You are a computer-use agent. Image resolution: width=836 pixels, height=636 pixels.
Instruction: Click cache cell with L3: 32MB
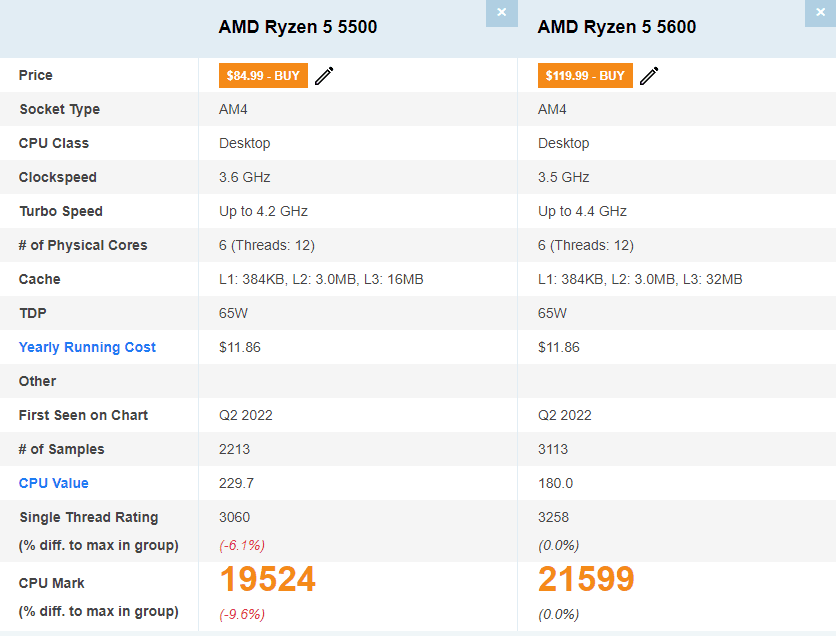coord(640,279)
